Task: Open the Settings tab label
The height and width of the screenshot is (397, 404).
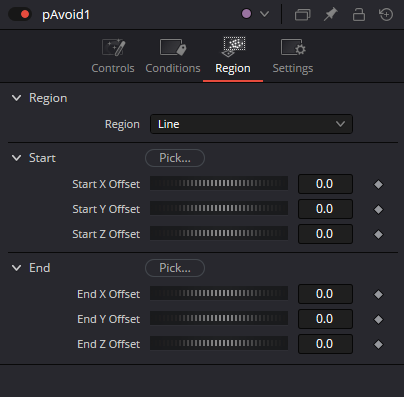Action: (x=293, y=69)
